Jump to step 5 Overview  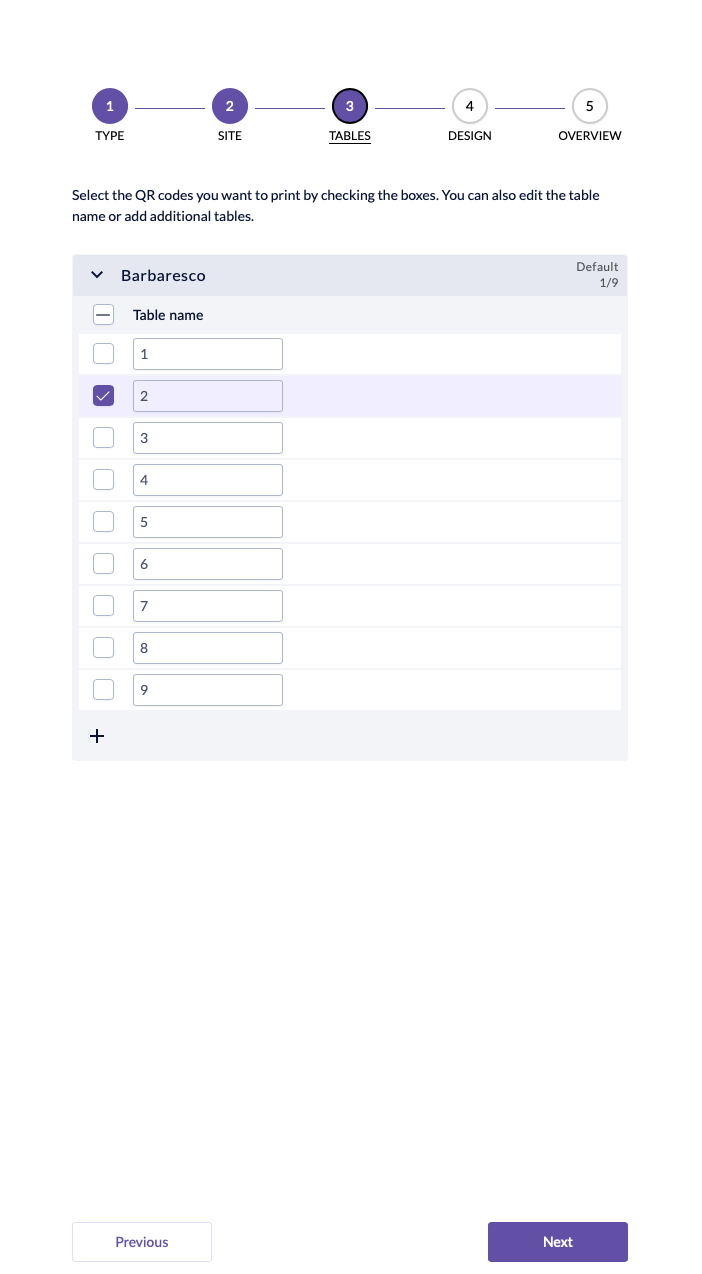tap(590, 106)
